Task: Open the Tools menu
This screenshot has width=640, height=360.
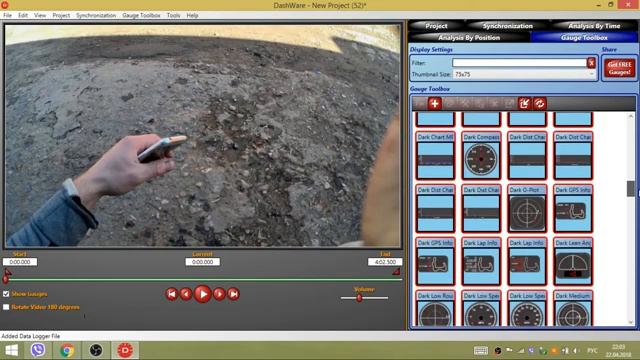Action: [x=173, y=15]
